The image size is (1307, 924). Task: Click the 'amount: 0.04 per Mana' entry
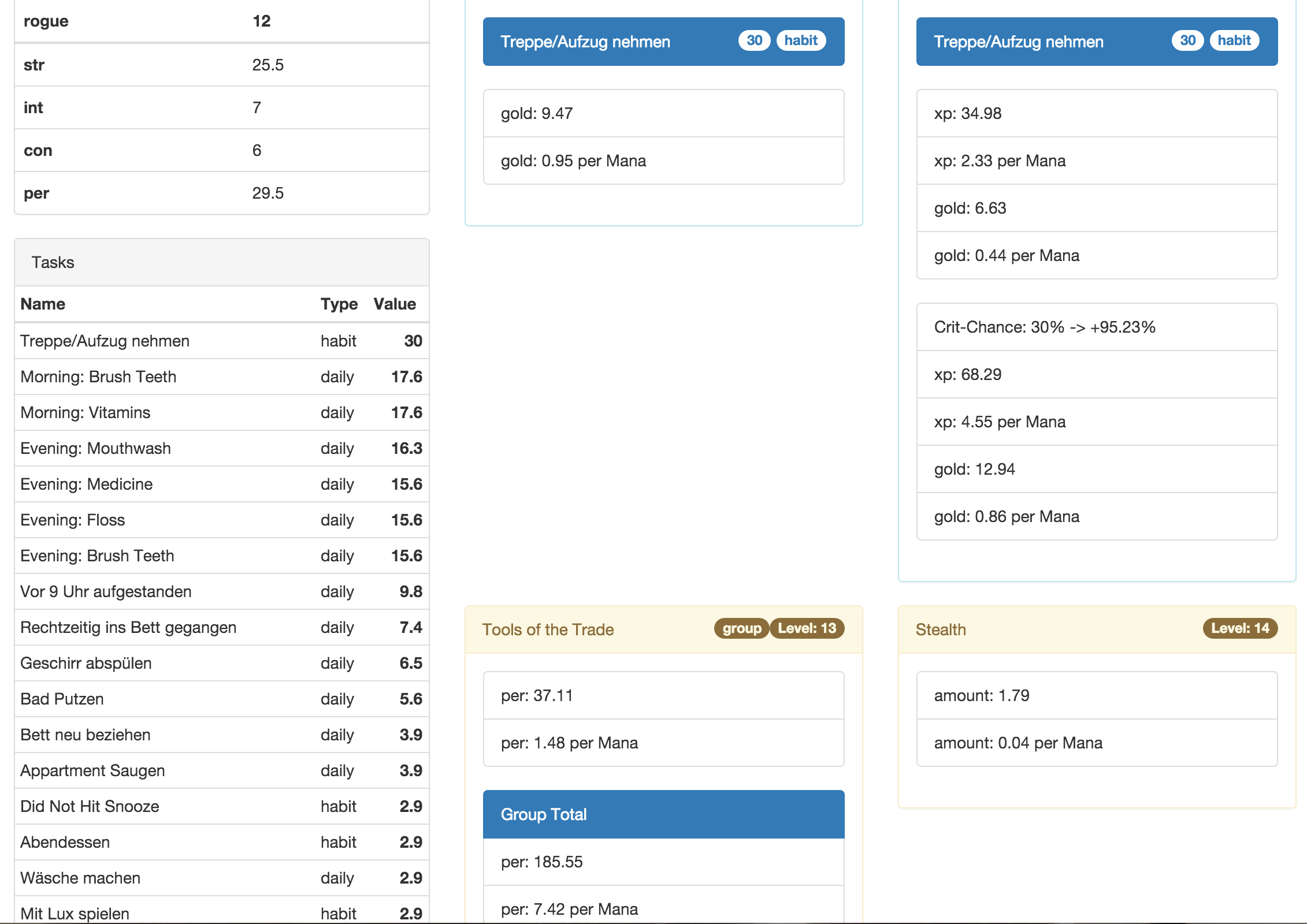(1097, 743)
